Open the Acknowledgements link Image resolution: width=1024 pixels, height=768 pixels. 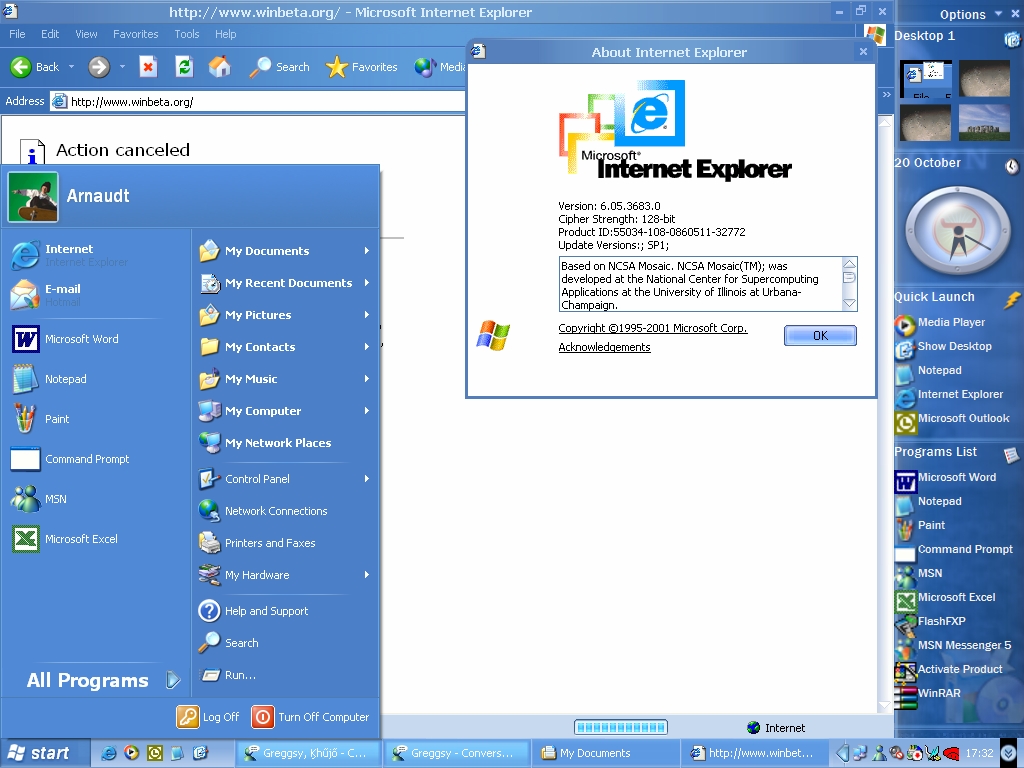click(604, 347)
